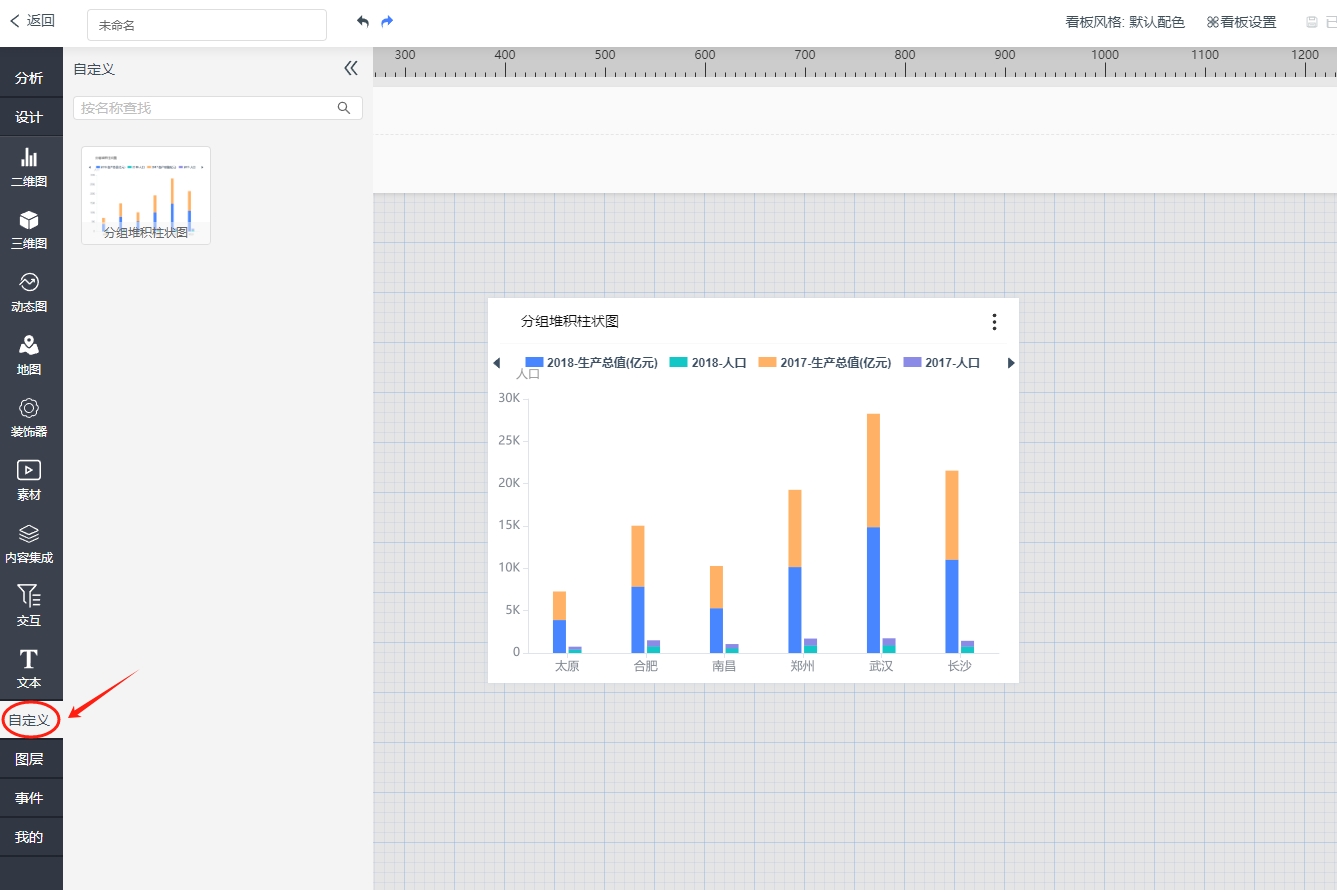Toggle the 2017-生产总值(亿元) legend series
The image size is (1337, 890).
(x=824, y=363)
